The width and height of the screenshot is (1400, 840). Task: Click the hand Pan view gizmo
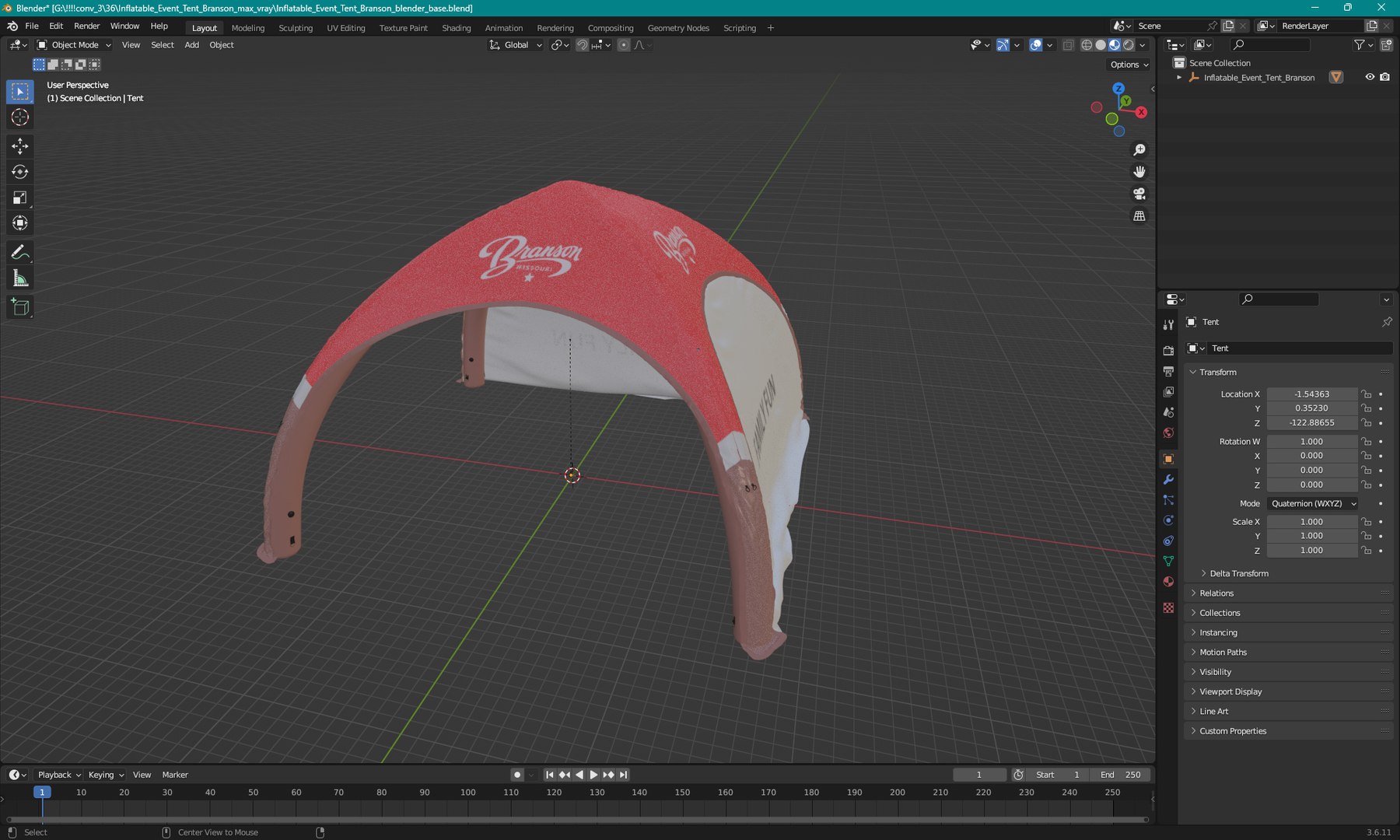click(x=1139, y=172)
